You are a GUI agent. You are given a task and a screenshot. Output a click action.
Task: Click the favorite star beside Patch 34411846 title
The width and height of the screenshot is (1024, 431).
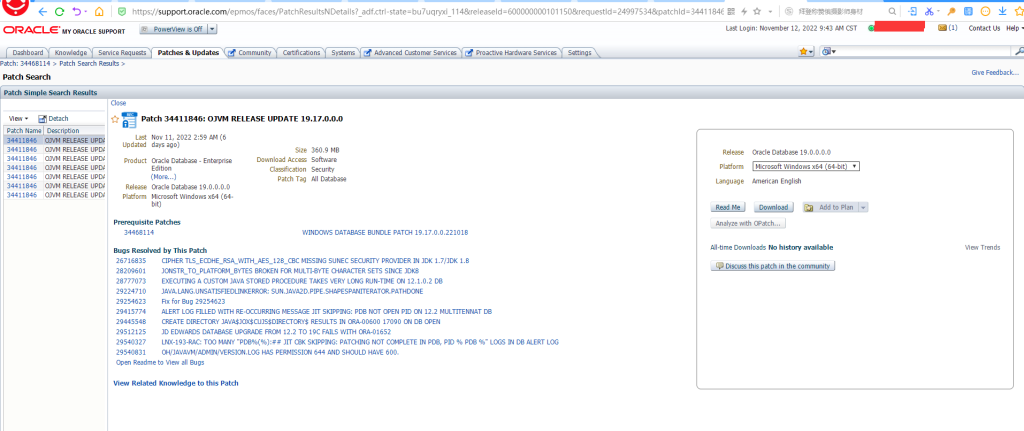(115, 119)
